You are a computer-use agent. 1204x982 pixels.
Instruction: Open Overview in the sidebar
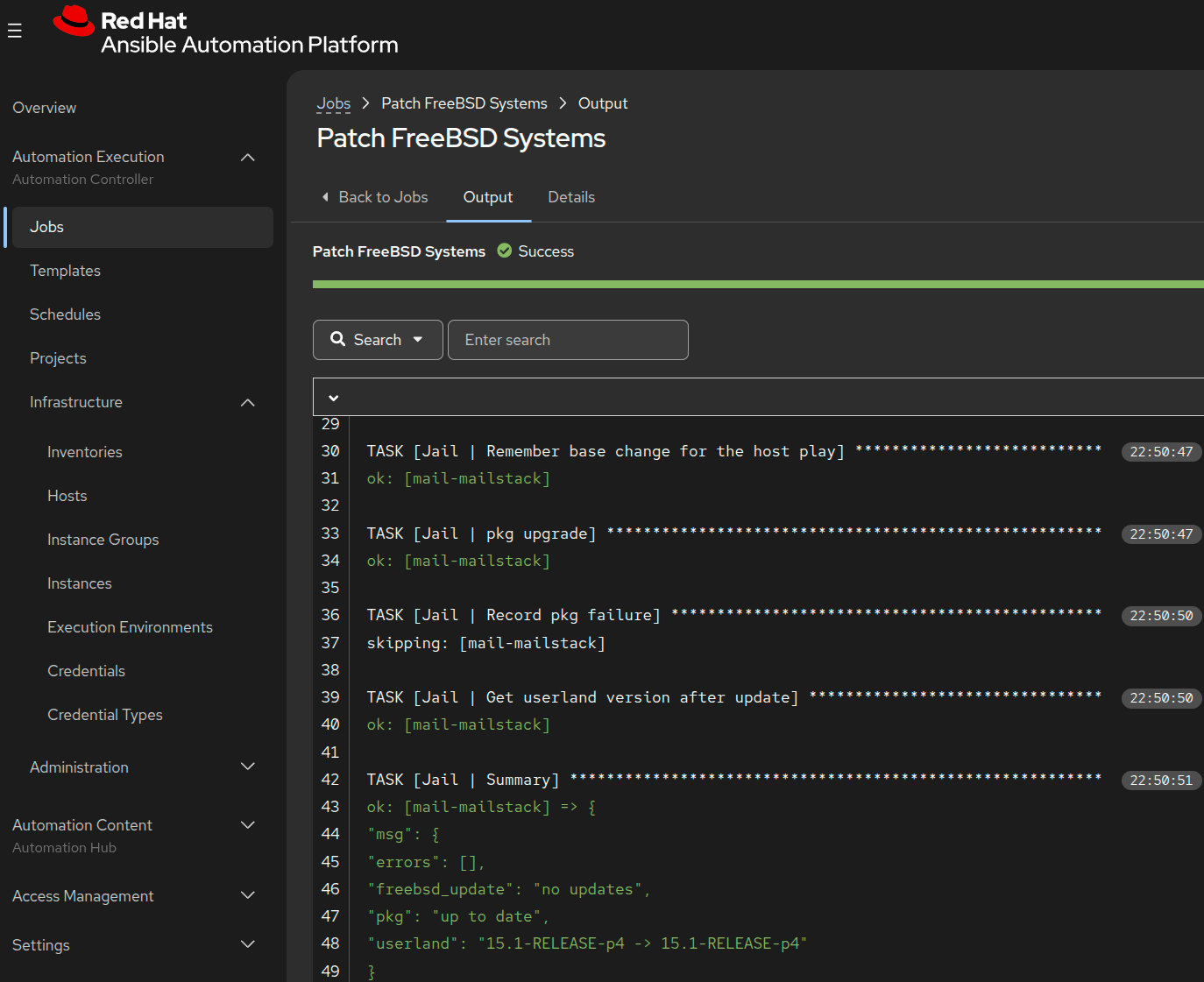45,108
